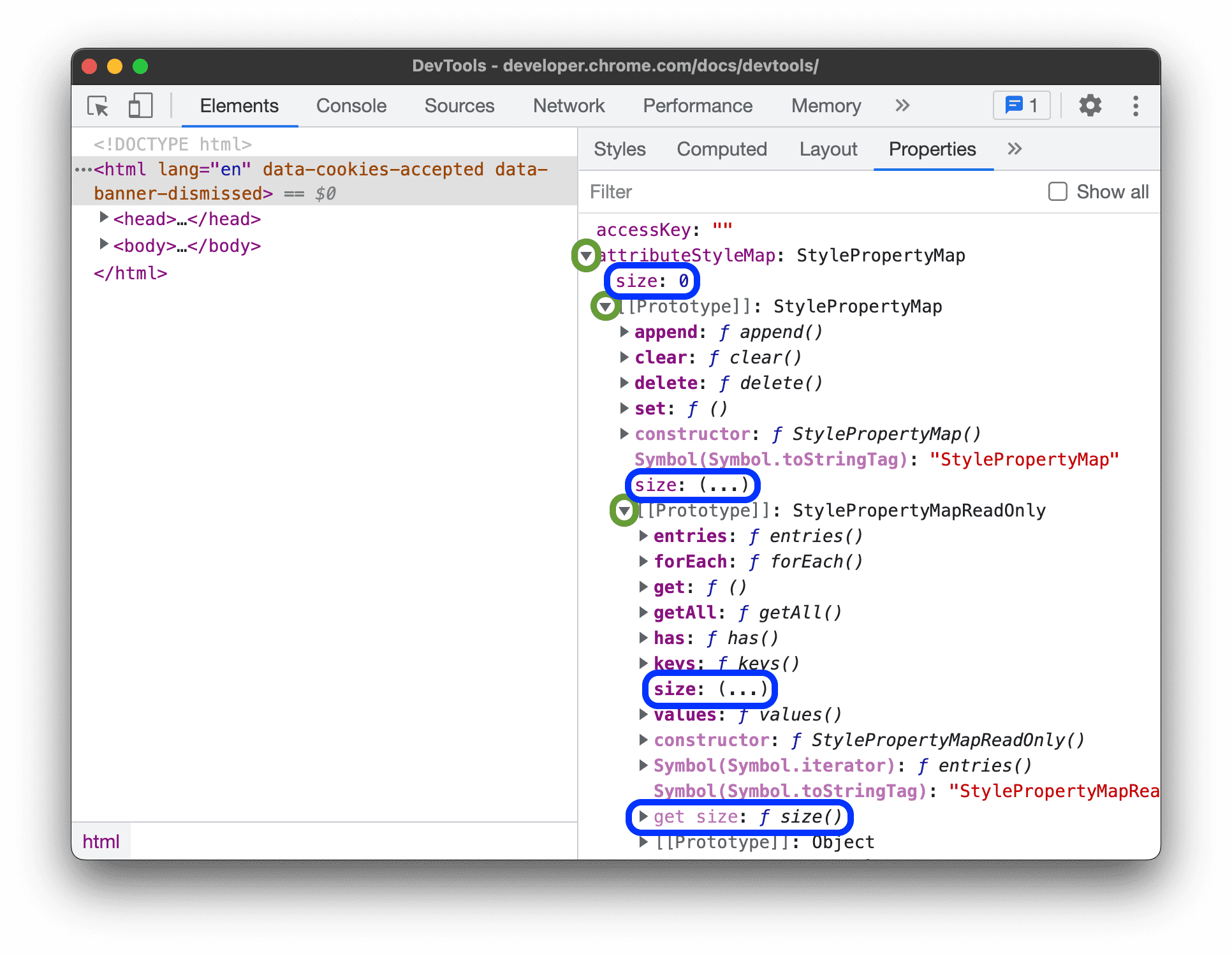Toggle the Show all checkbox
The image size is (1232, 954).
pos(1057,192)
